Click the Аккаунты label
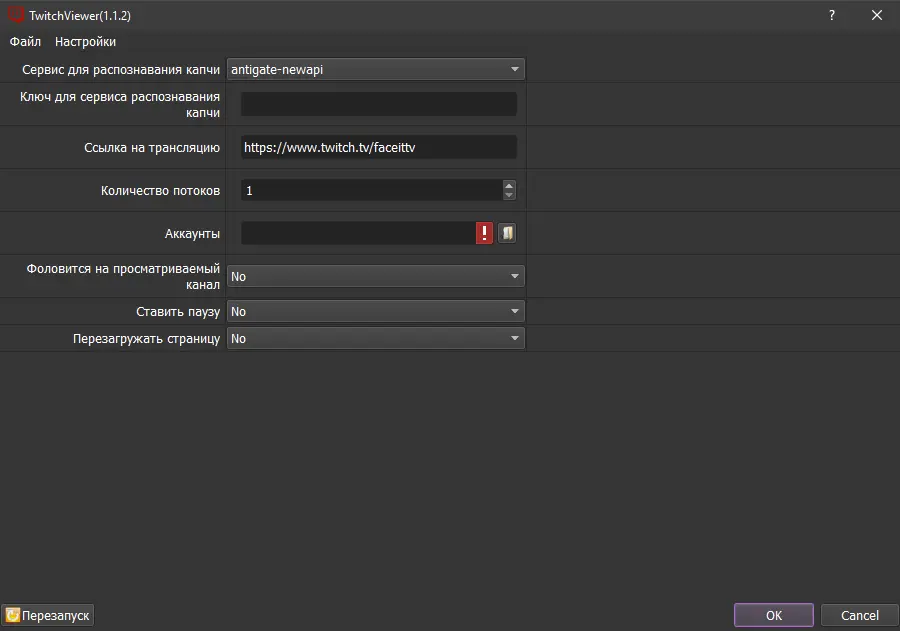The image size is (900, 631). [192, 234]
